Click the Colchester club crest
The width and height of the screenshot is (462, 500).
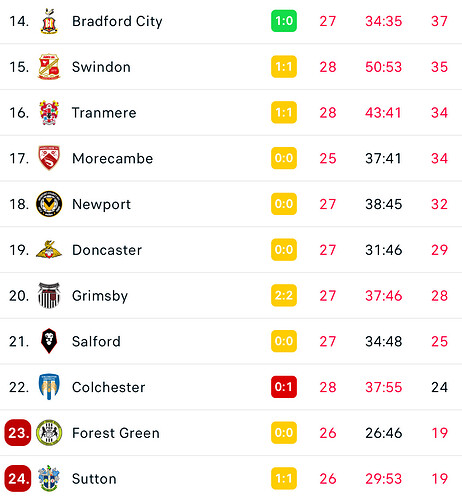point(49,387)
